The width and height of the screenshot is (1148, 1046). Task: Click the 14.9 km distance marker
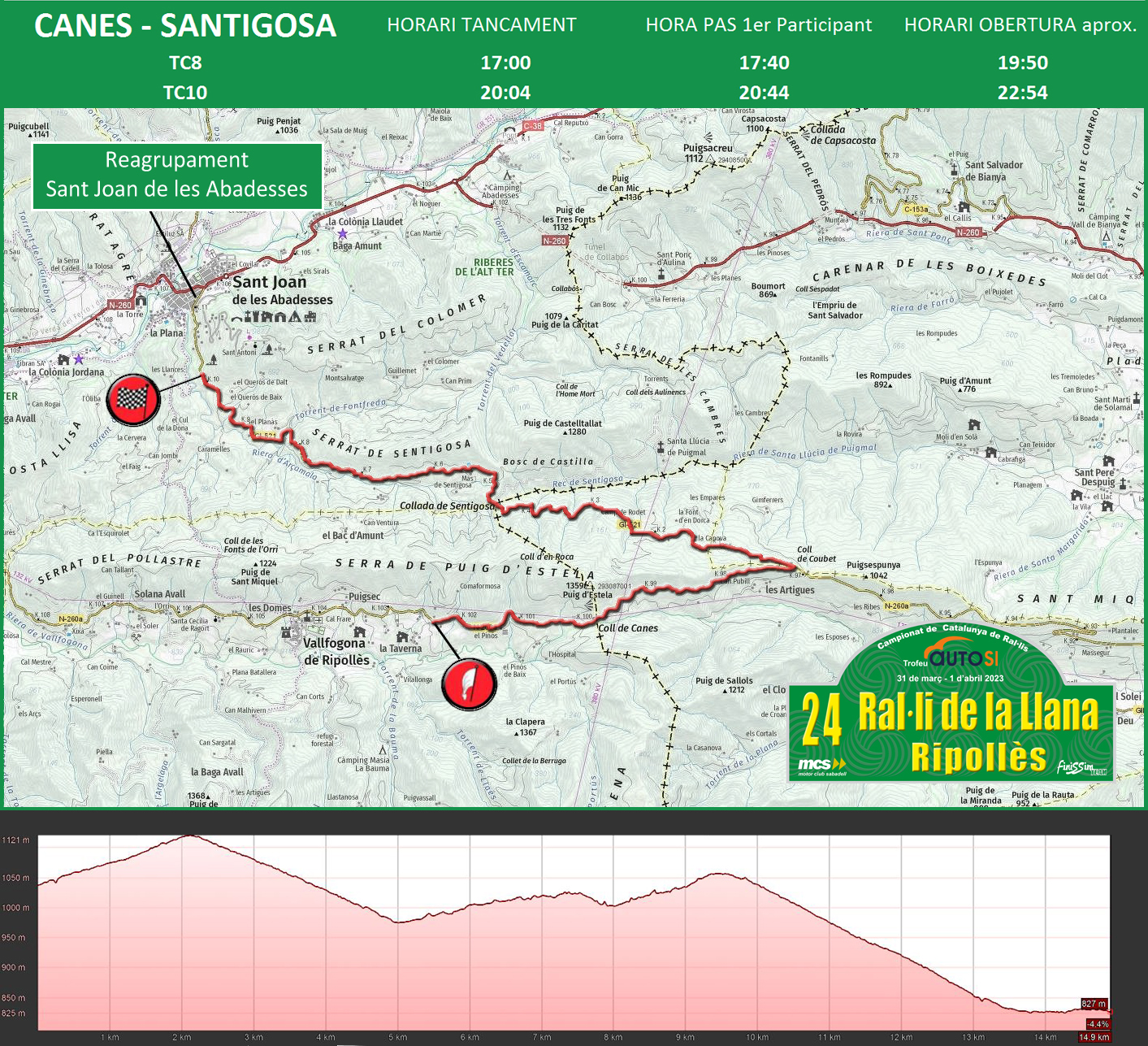click(1094, 1037)
